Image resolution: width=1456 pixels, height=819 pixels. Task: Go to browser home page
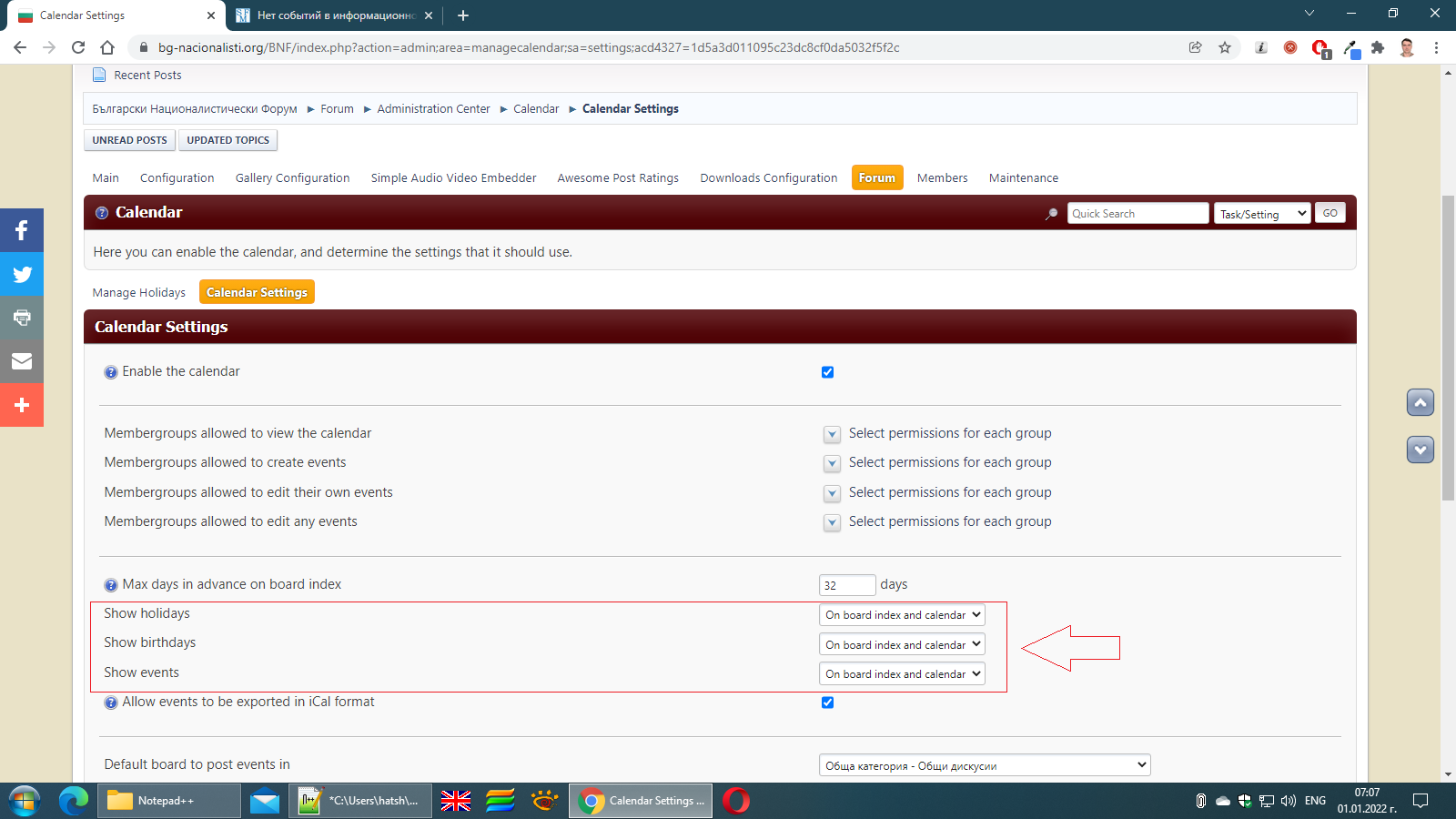pos(107,47)
